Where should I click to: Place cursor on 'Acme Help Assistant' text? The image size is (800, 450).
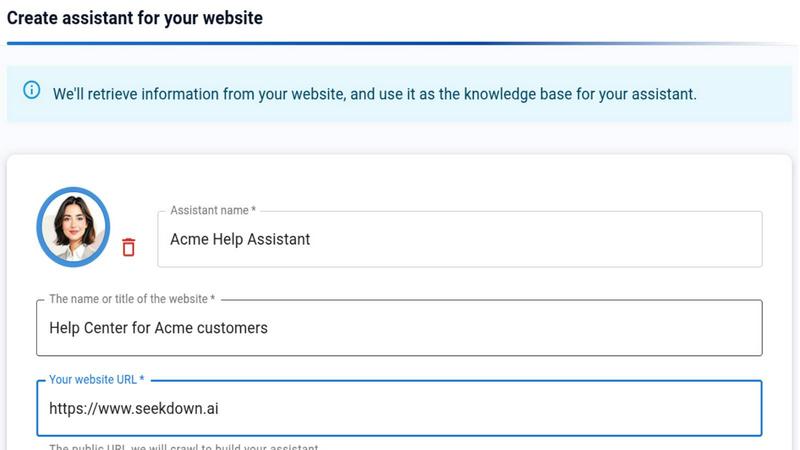240,239
